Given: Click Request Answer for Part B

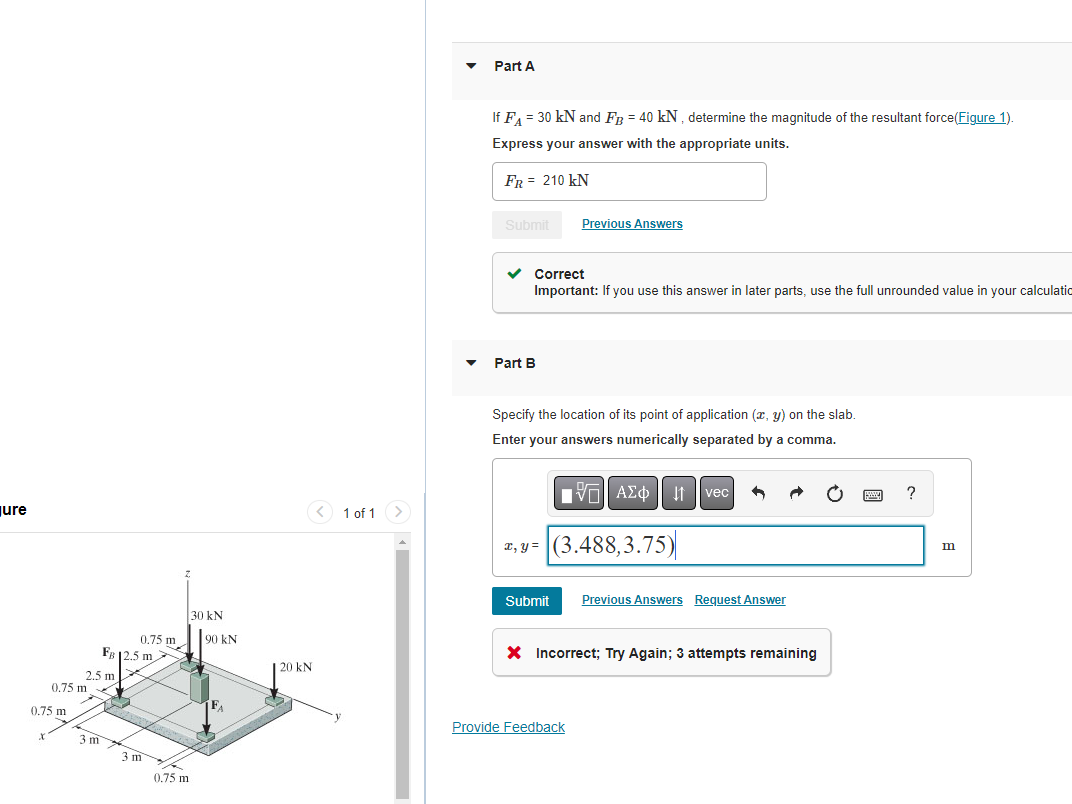Looking at the screenshot, I should [739, 599].
